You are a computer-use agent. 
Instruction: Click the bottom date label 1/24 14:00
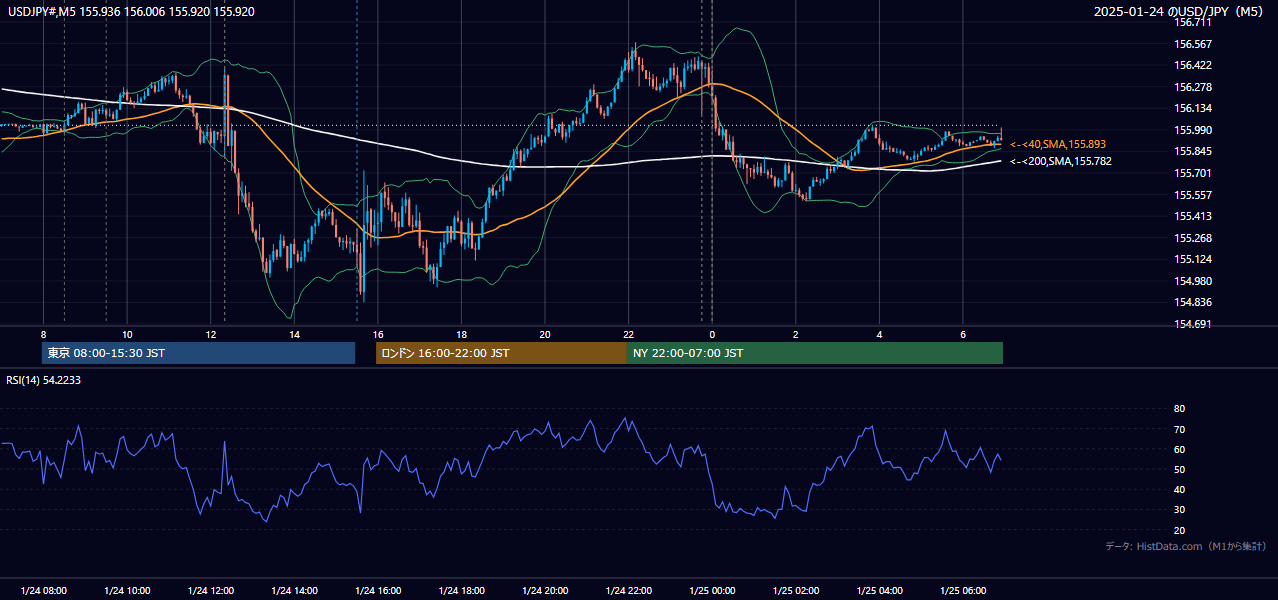click(294, 590)
